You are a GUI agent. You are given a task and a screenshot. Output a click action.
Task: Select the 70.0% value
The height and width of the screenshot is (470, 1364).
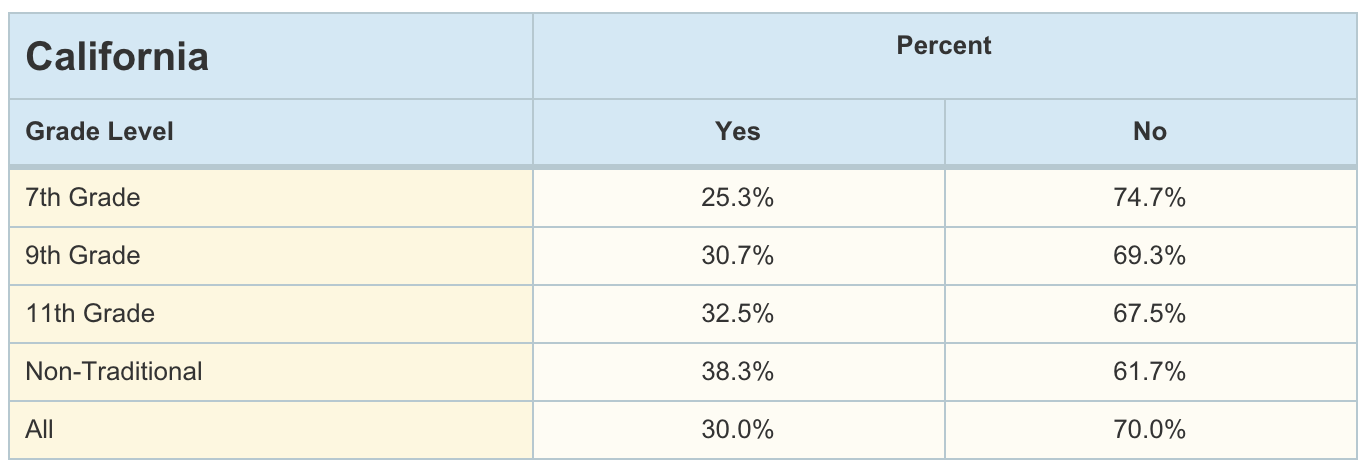[x=1150, y=430]
